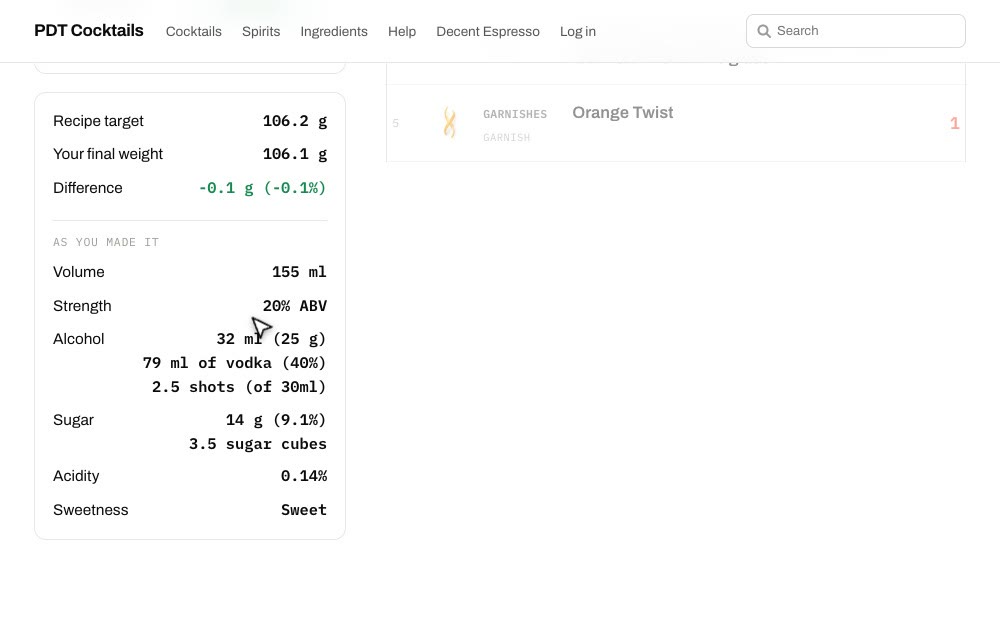Screen dimensions: 1000x640
Task: Click the volume value 155 ml
Action: pyautogui.click(x=299, y=272)
